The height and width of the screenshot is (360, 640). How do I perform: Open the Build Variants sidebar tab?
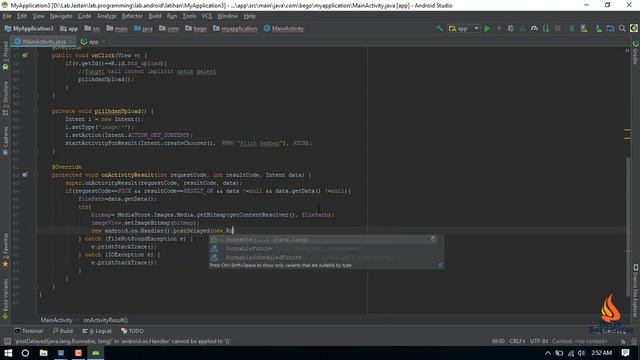coord(5,299)
